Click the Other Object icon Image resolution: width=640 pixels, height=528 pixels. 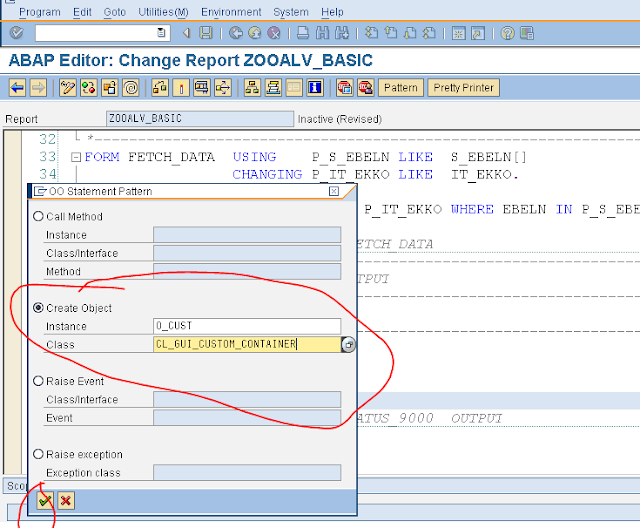coord(110,87)
